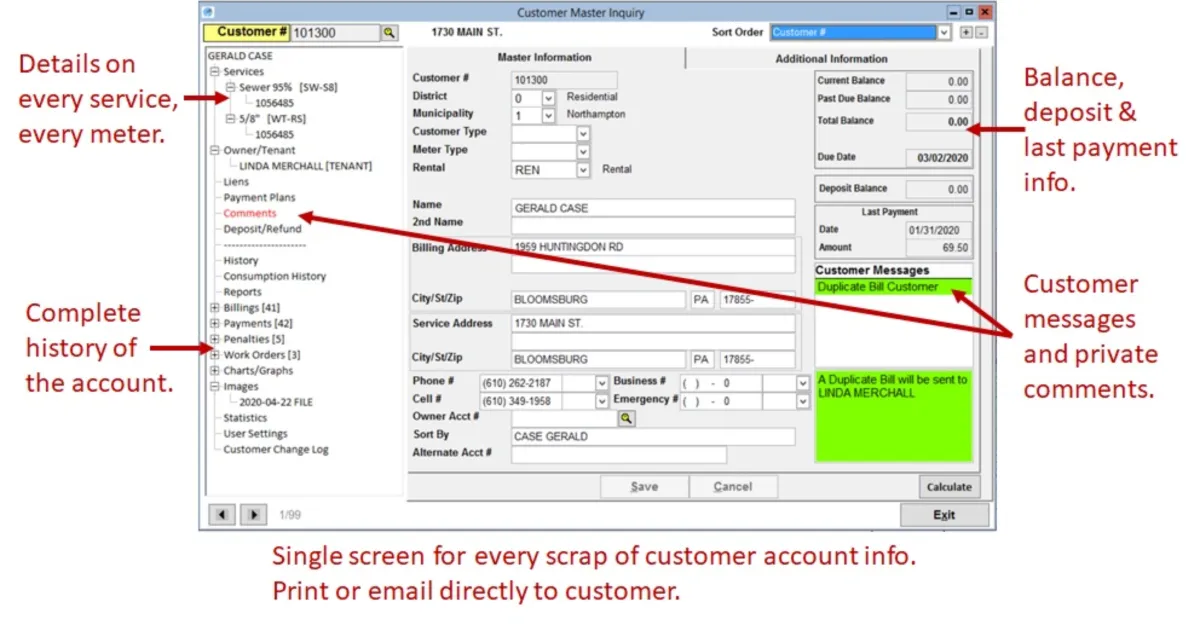Go to next customer record arrow

pyautogui.click(x=255, y=514)
